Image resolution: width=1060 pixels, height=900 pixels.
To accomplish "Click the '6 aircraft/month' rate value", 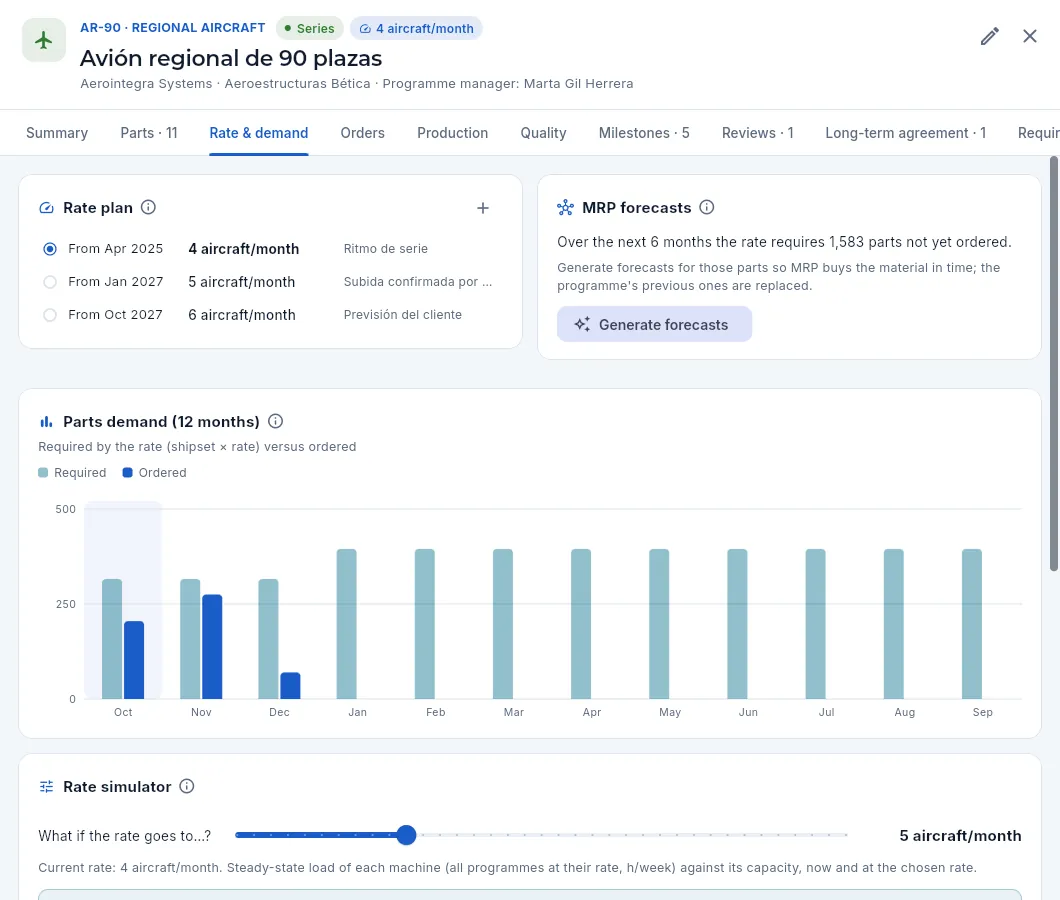I will coord(242,315).
